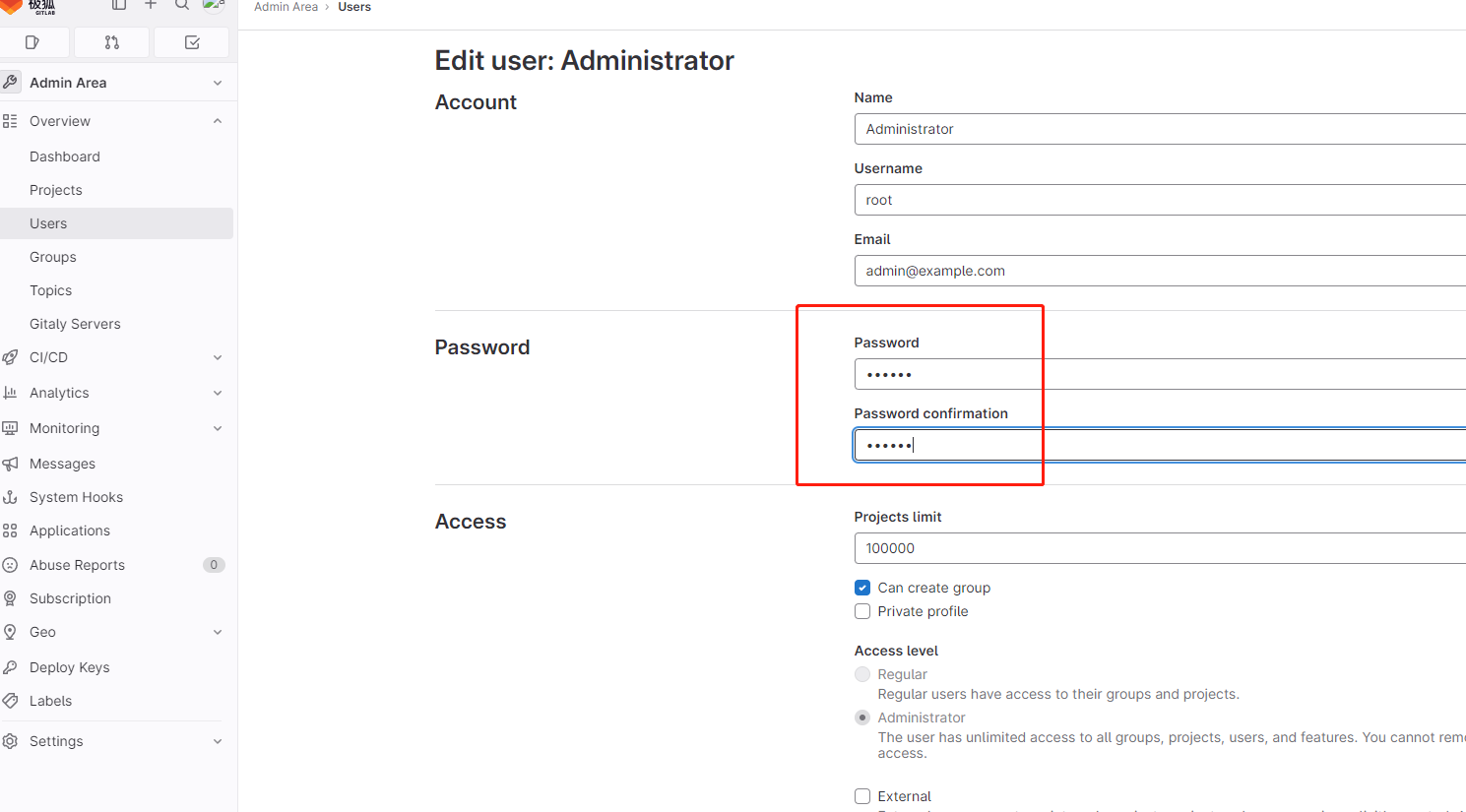This screenshot has height=812, width=1466.
Task: Click the search magnifier icon
Action: pyautogui.click(x=182, y=5)
